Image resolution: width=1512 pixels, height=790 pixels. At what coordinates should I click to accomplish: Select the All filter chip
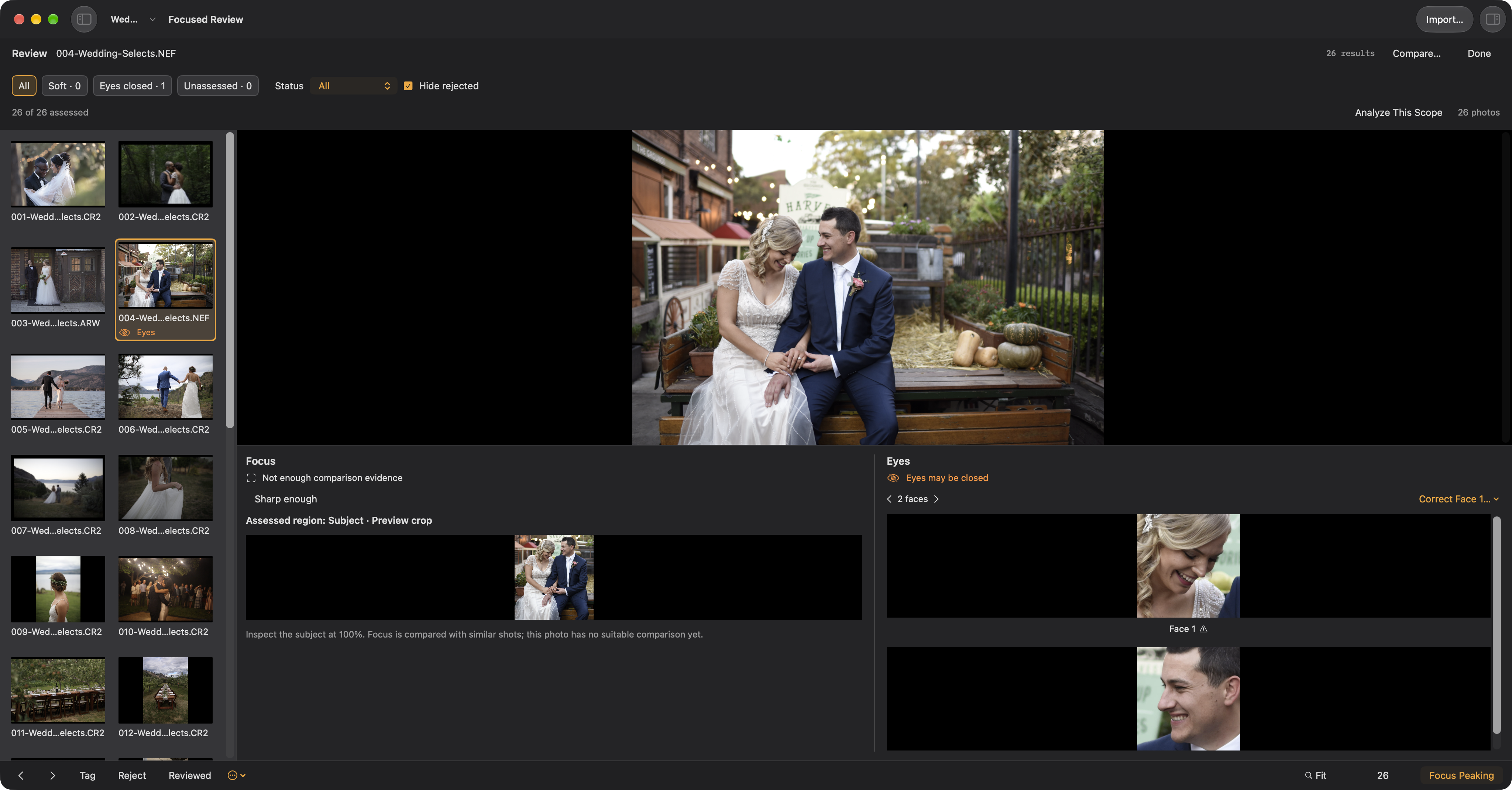click(24, 86)
